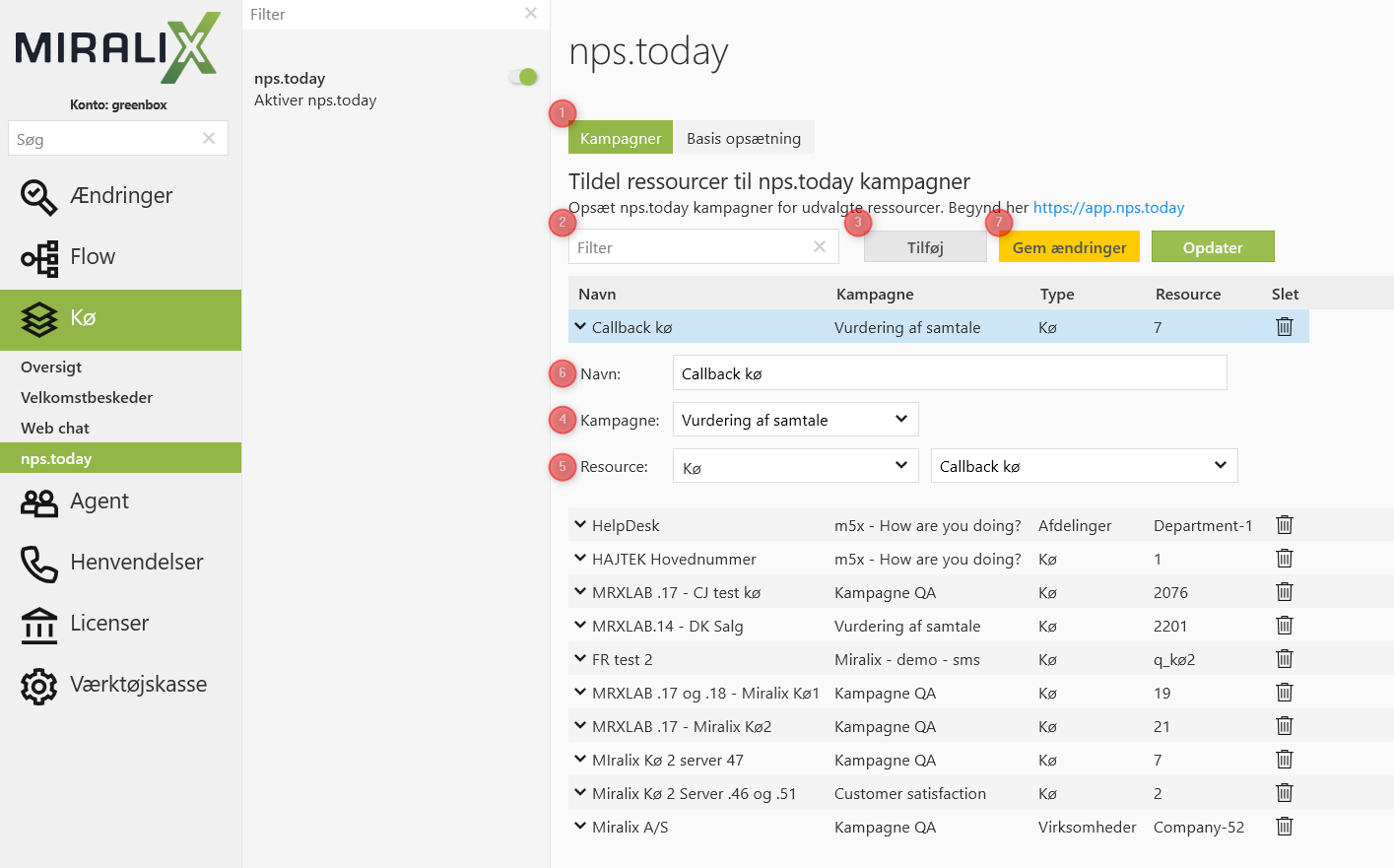The image size is (1394, 868).
Task: Click the Agent people icon
Action: [39, 502]
